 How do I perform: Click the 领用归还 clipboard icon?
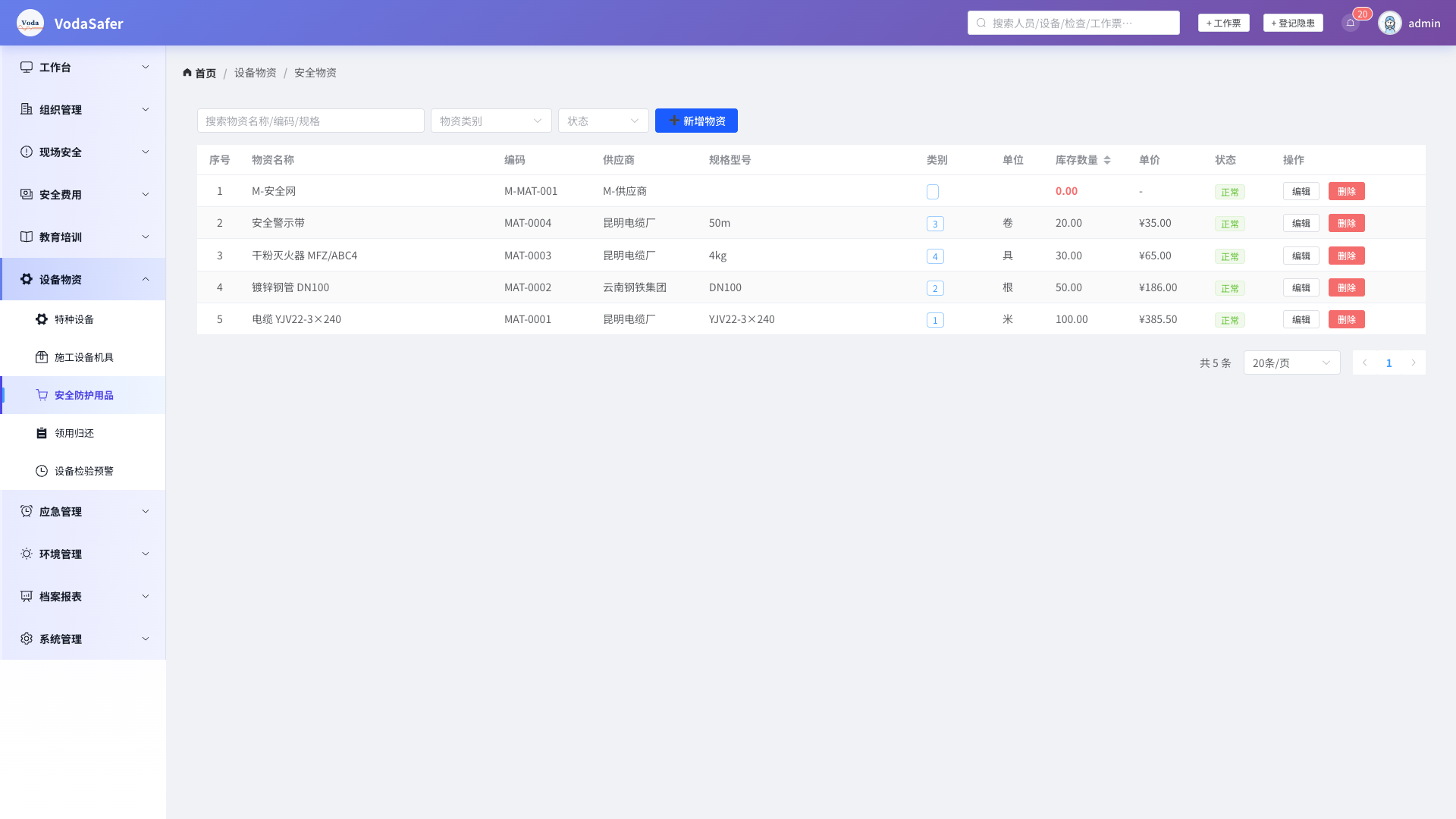click(x=42, y=433)
